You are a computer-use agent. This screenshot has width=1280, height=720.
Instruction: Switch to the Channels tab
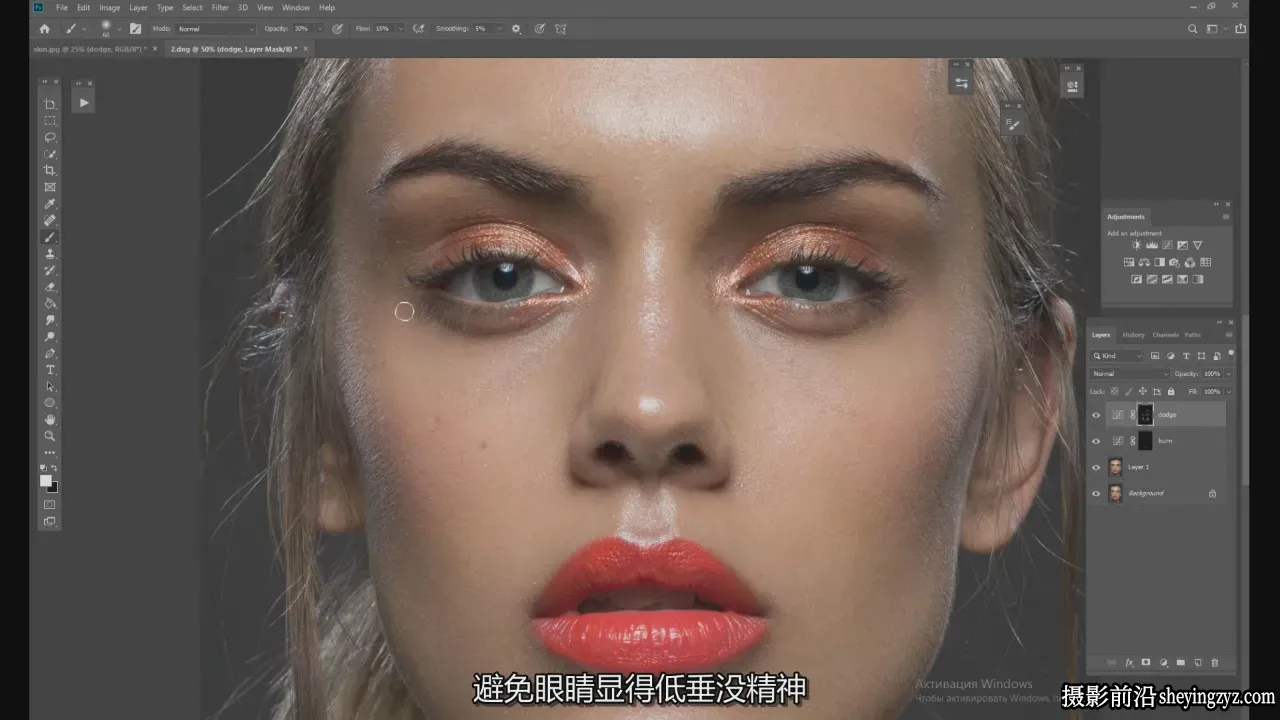point(1165,335)
